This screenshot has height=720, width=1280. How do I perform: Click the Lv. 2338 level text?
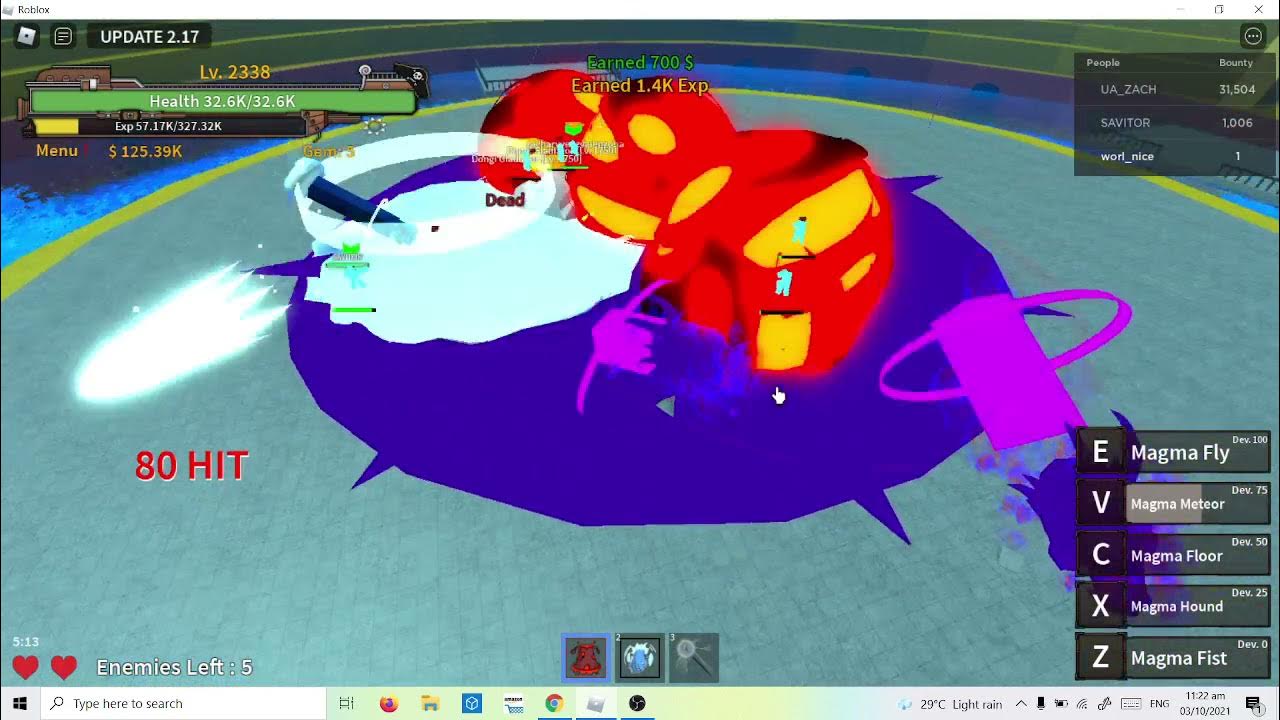(x=235, y=72)
